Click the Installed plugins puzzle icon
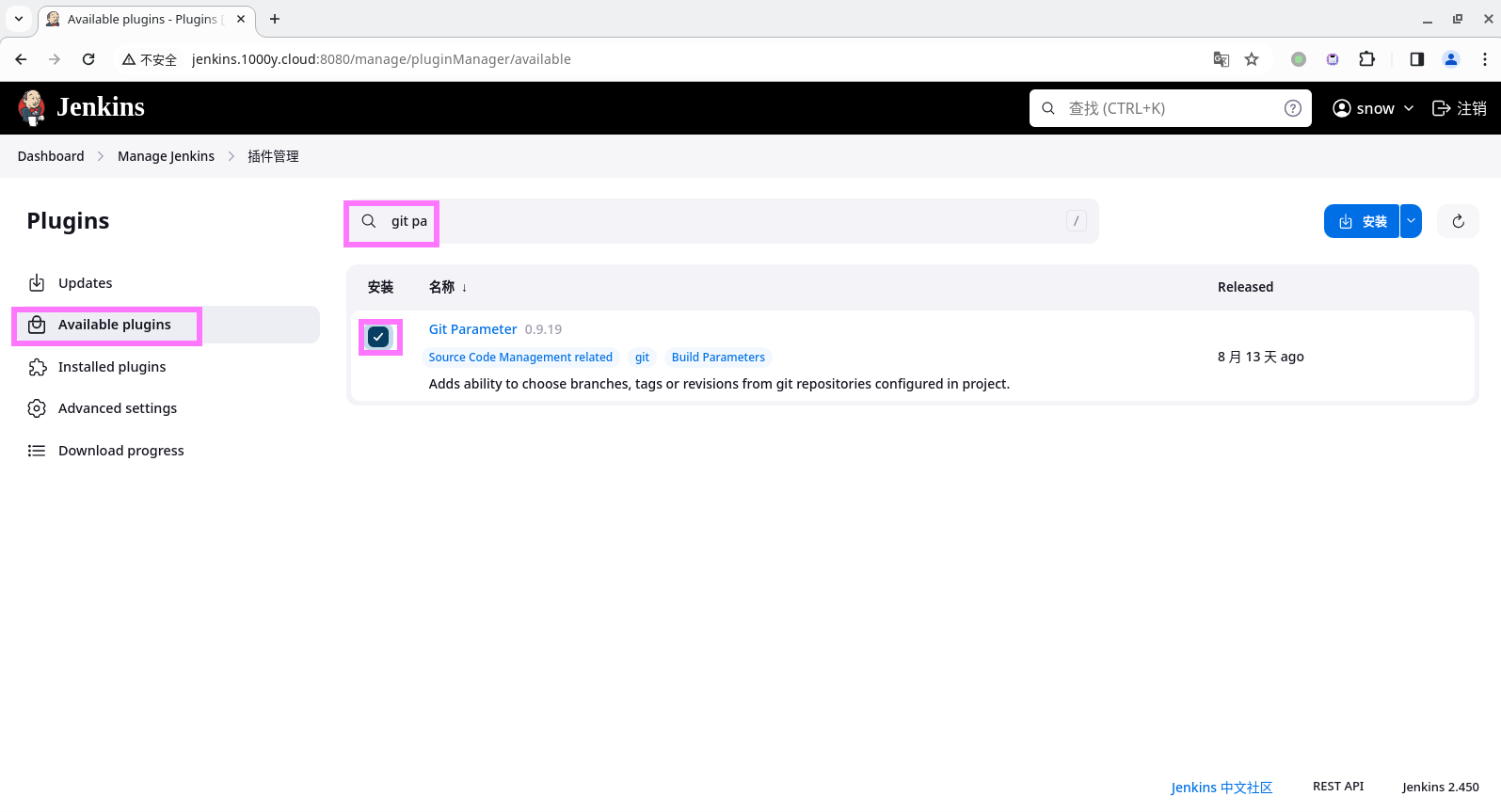The image size is (1501, 812). pyautogui.click(x=37, y=367)
